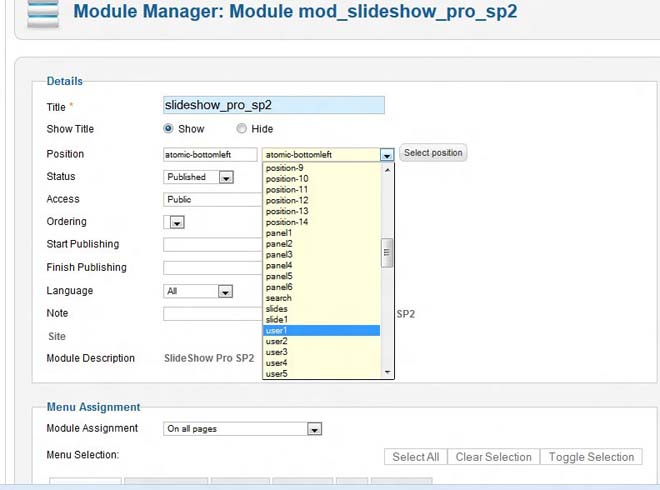Viewport: 660px width, 490px height.
Task: Expand the Position combo box arrow
Action: click(x=387, y=155)
